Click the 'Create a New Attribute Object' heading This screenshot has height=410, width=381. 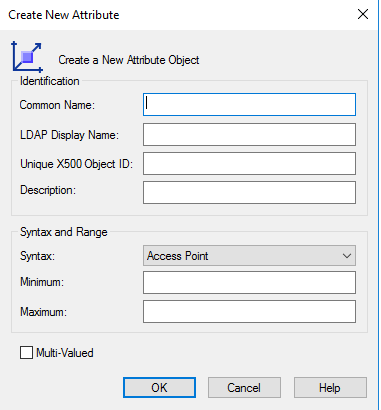click(129, 60)
